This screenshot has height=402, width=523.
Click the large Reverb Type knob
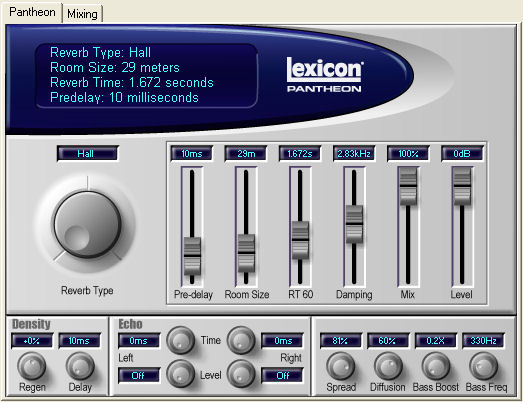point(87,225)
